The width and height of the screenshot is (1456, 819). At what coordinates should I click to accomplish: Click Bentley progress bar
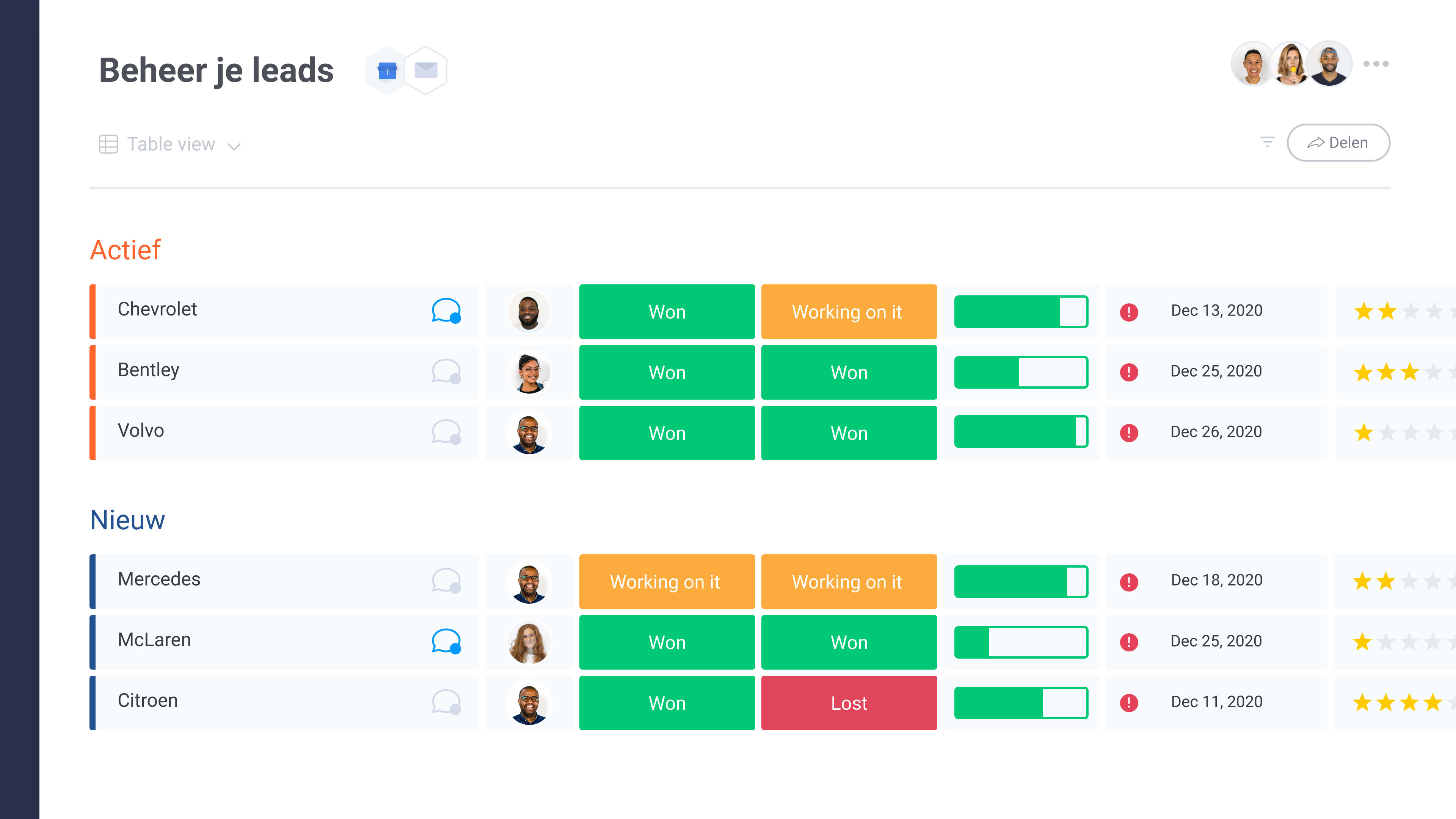(1021, 372)
